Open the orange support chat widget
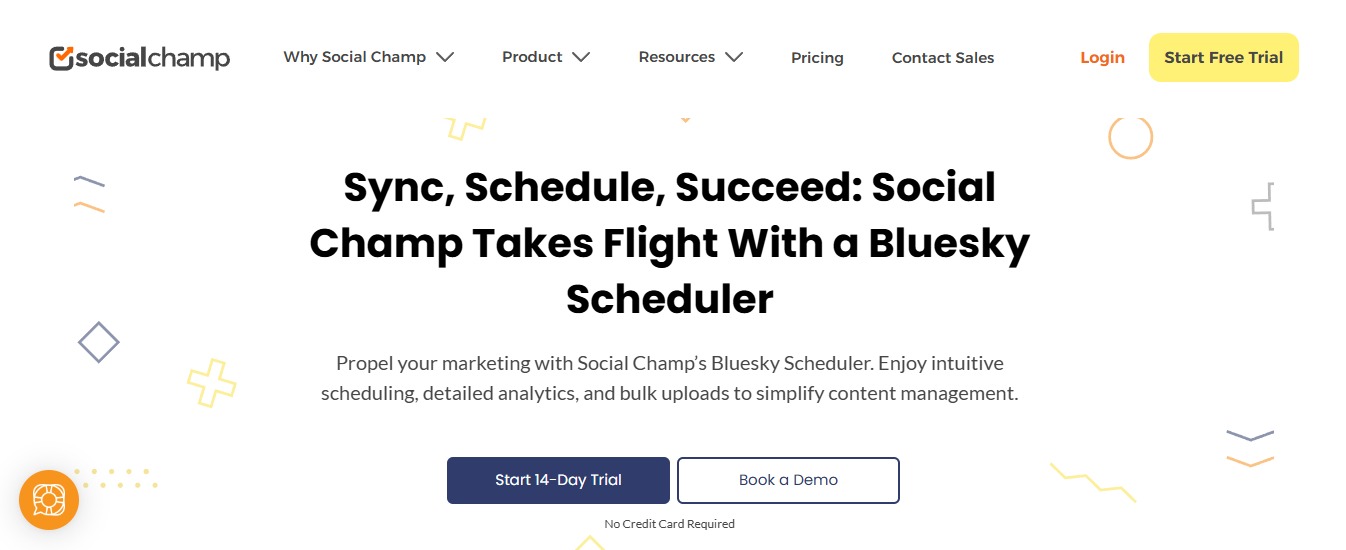The image size is (1346, 550). pyautogui.click(x=49, y=499)
